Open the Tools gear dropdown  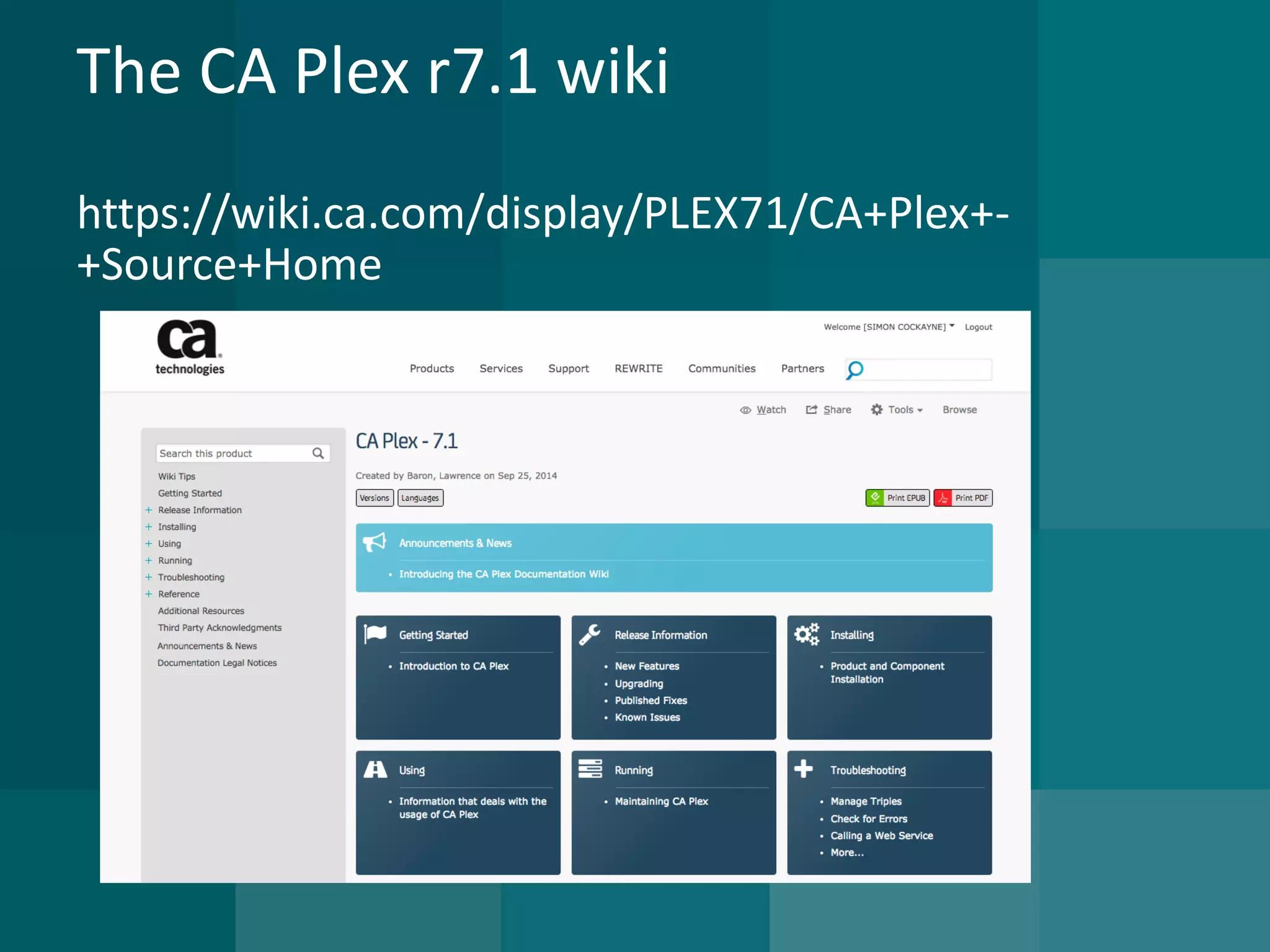point(897,410)
